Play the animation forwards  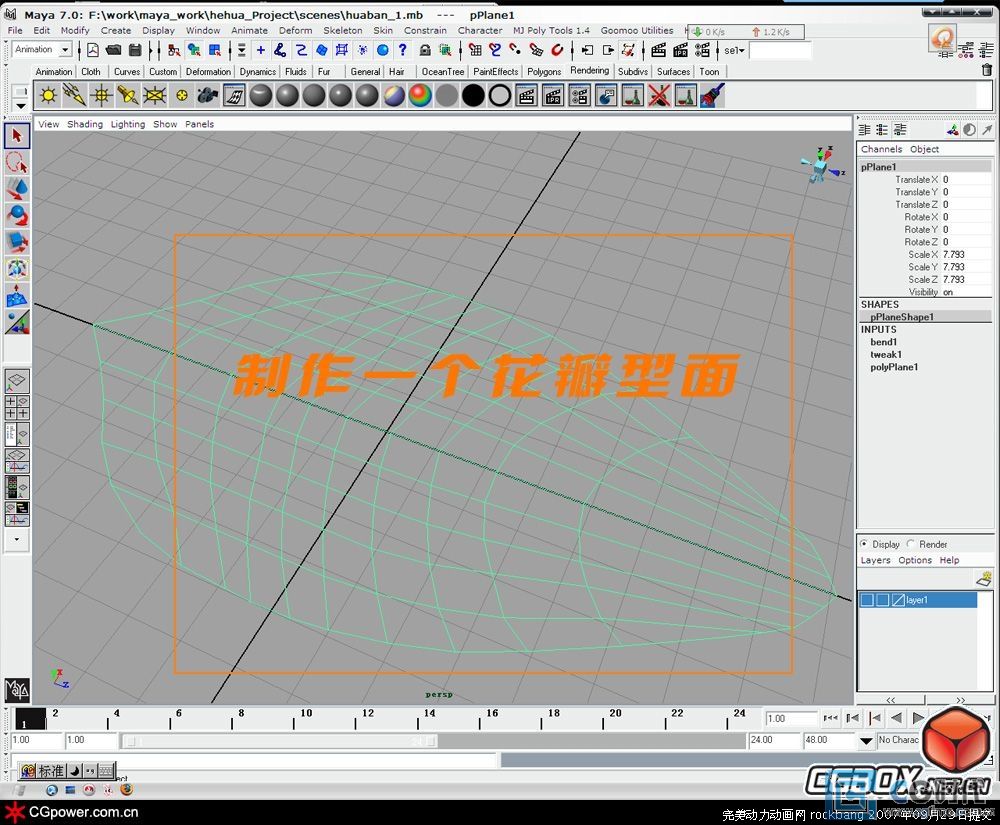click(918, 718)
